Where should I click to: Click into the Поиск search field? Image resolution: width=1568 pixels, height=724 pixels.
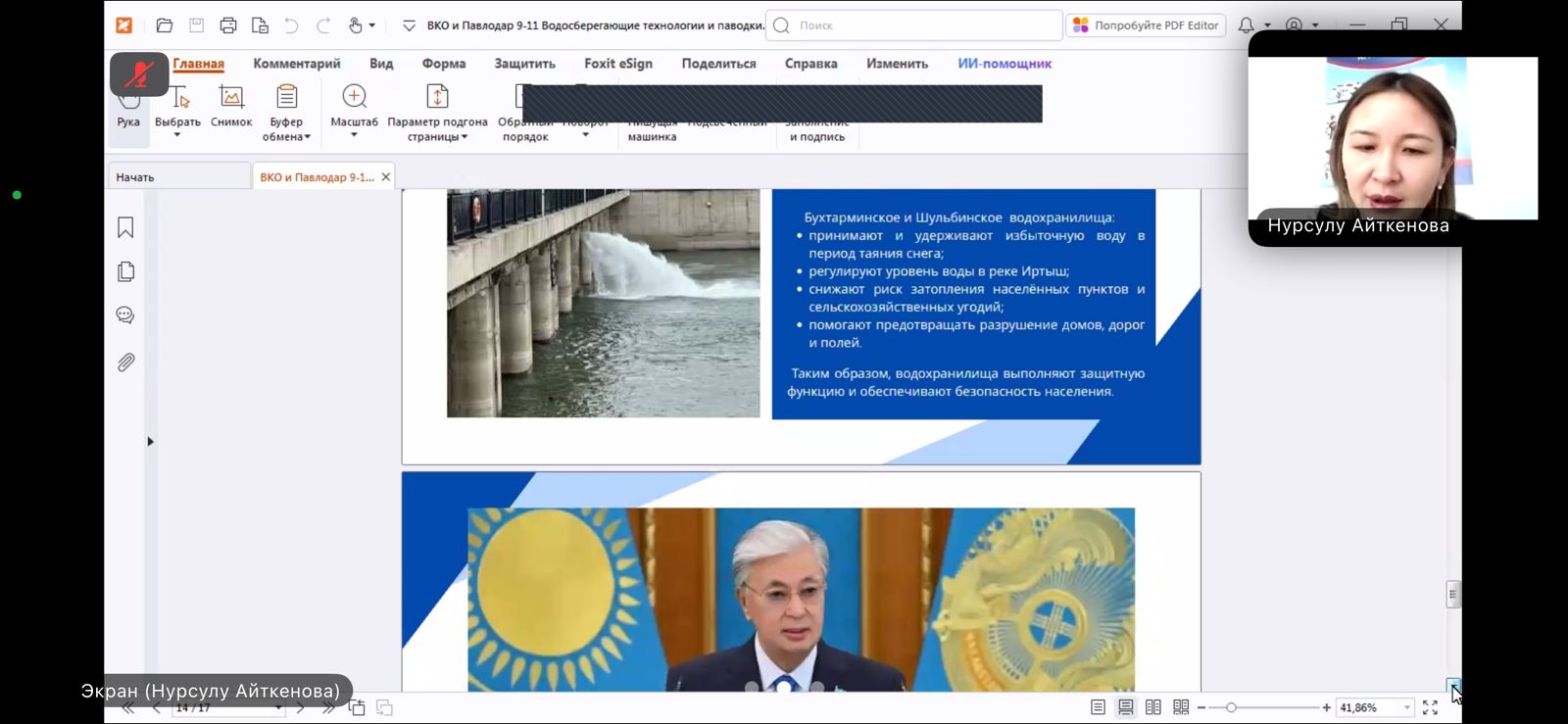[x=921, y=25]
